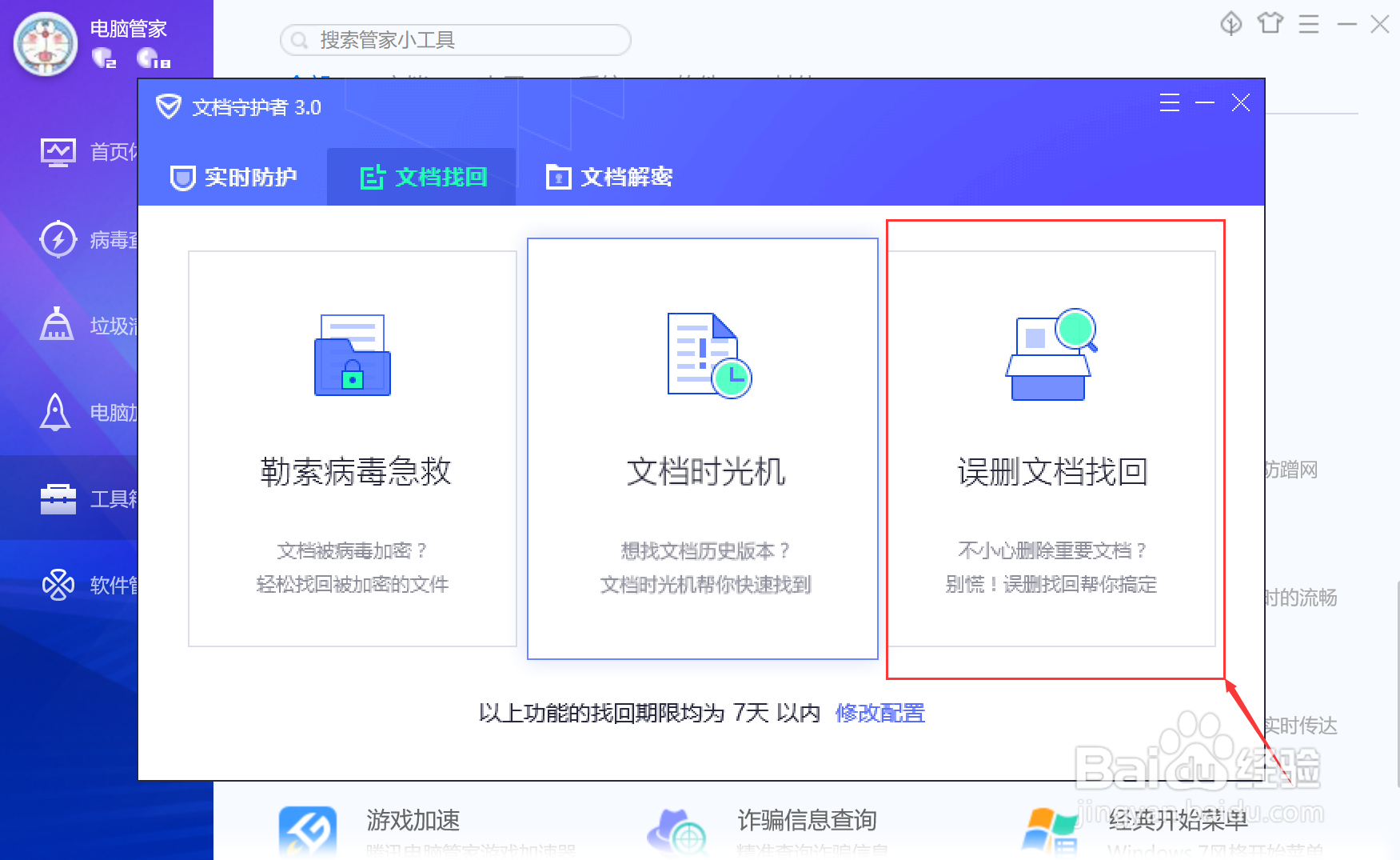The height and width of the screenshot is (860, 1400).
Task: Open the 诈骗信息查询 tool icon
Action: coord(677,832)
